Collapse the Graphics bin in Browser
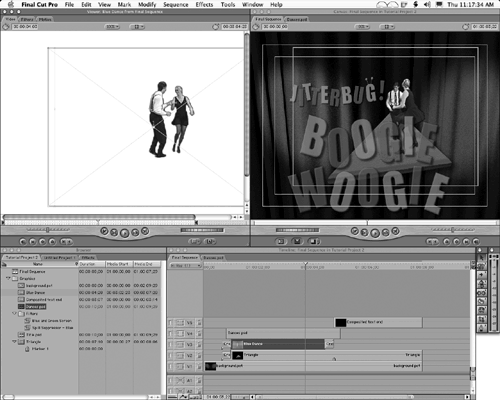500x400 pixels. pos(8,278)
